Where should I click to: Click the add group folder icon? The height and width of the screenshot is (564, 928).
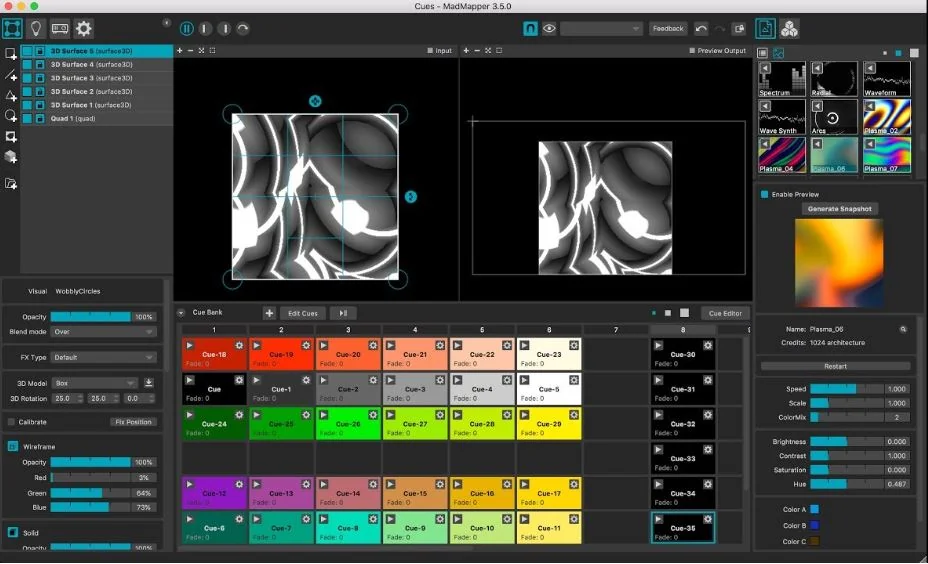(11, 183)
